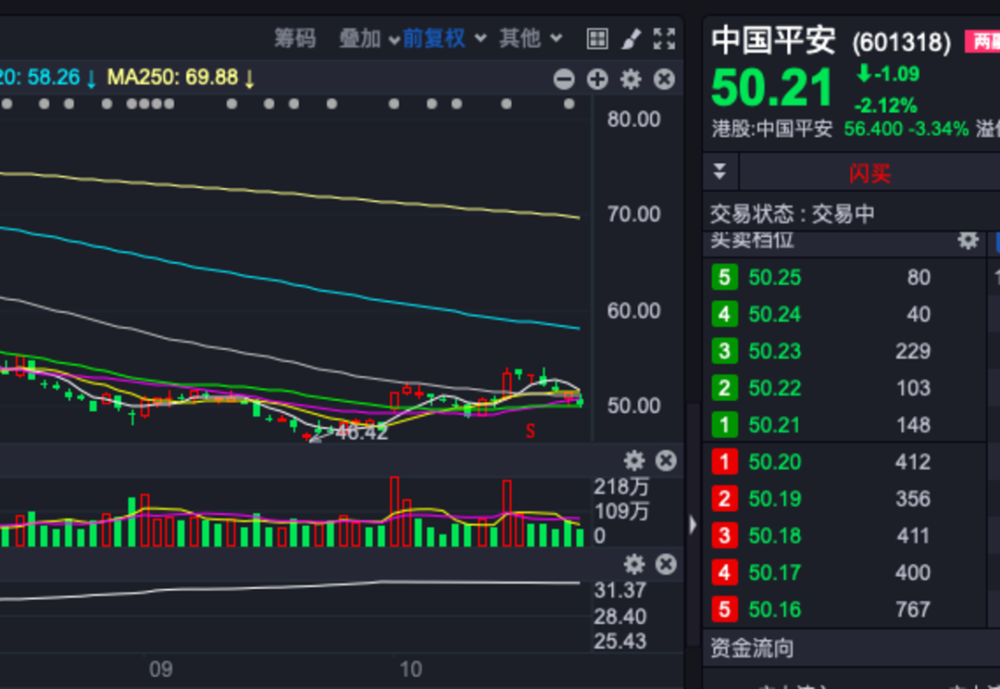Select sell level 5 price 50.25
1000x689 pixels.
coord(775,278)
